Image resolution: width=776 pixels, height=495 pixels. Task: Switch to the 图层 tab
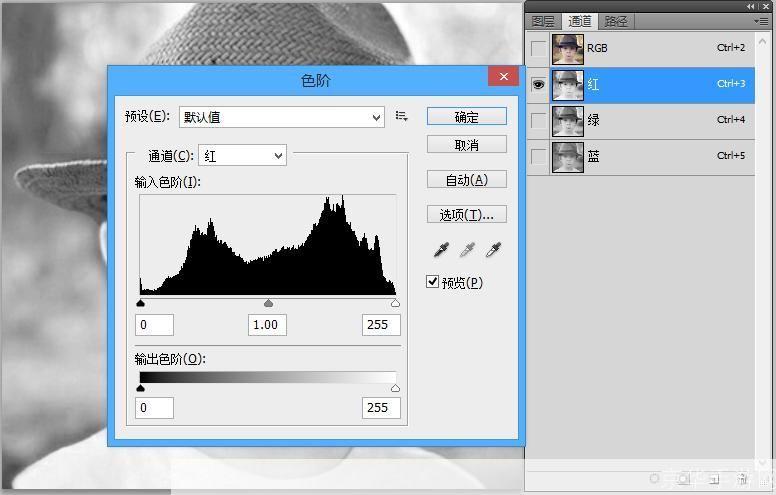(x=543, y=21)
